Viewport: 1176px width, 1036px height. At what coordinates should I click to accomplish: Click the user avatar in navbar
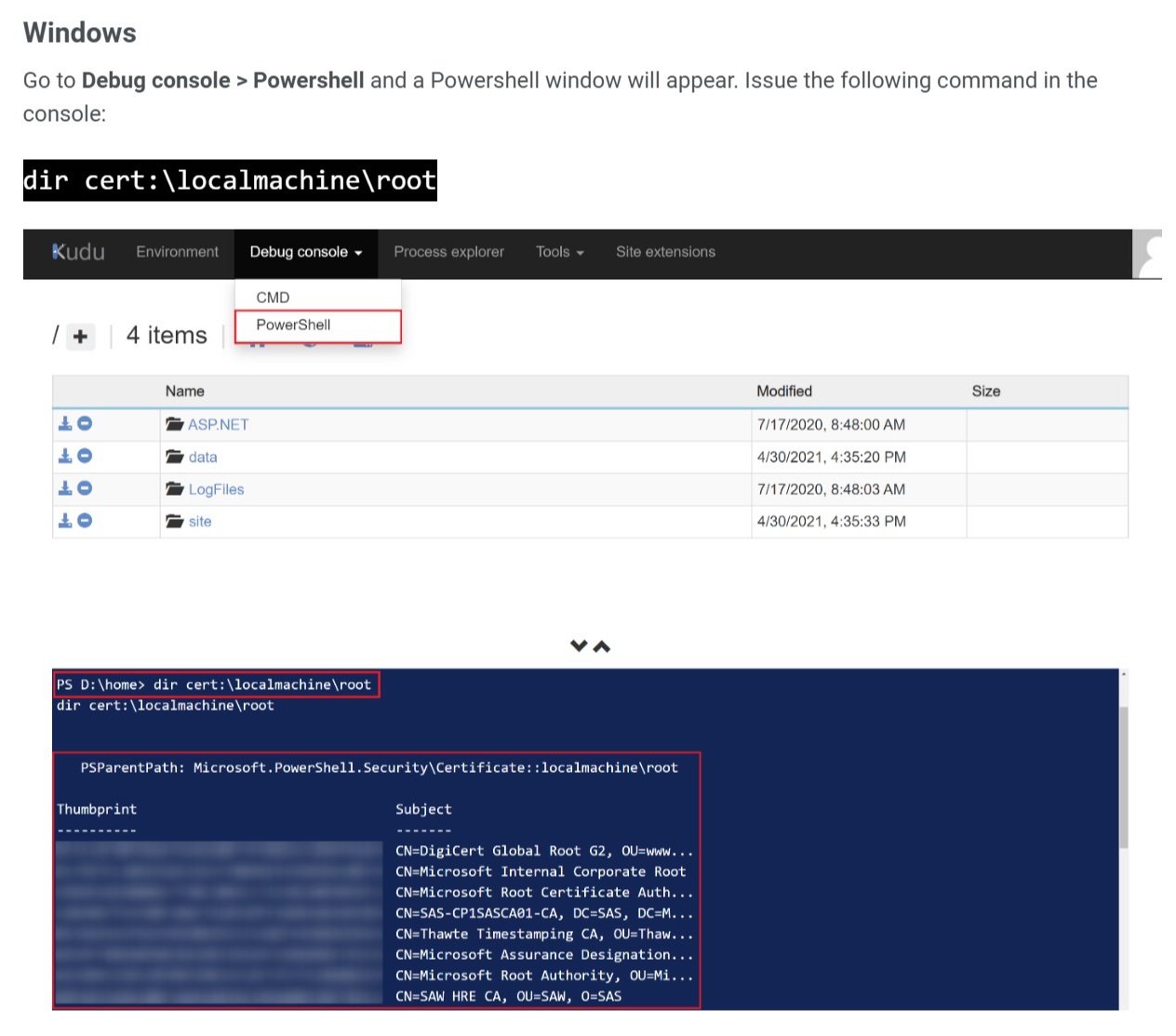tap(1150, 254)
